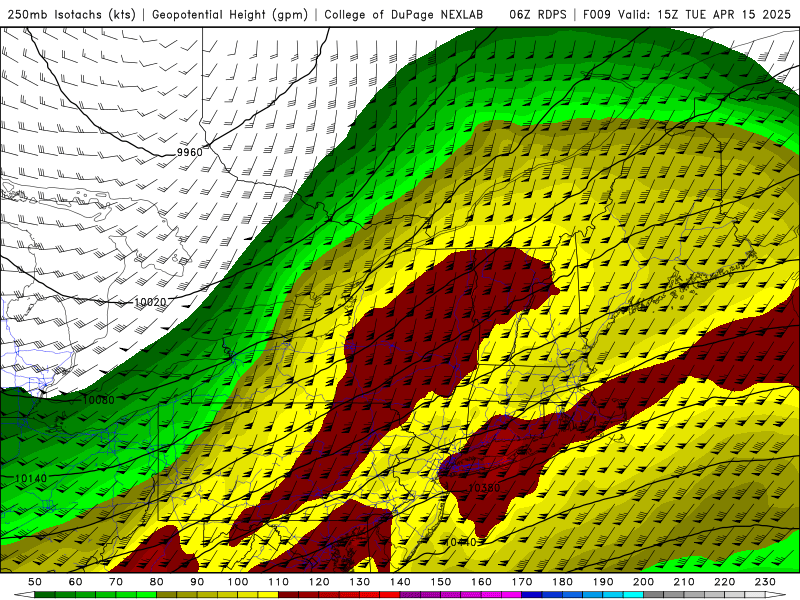This screenshot has height=600, width=800.
Task: Click the "Geopotential Height (gpm)" header label
Action: pos(230,14)
